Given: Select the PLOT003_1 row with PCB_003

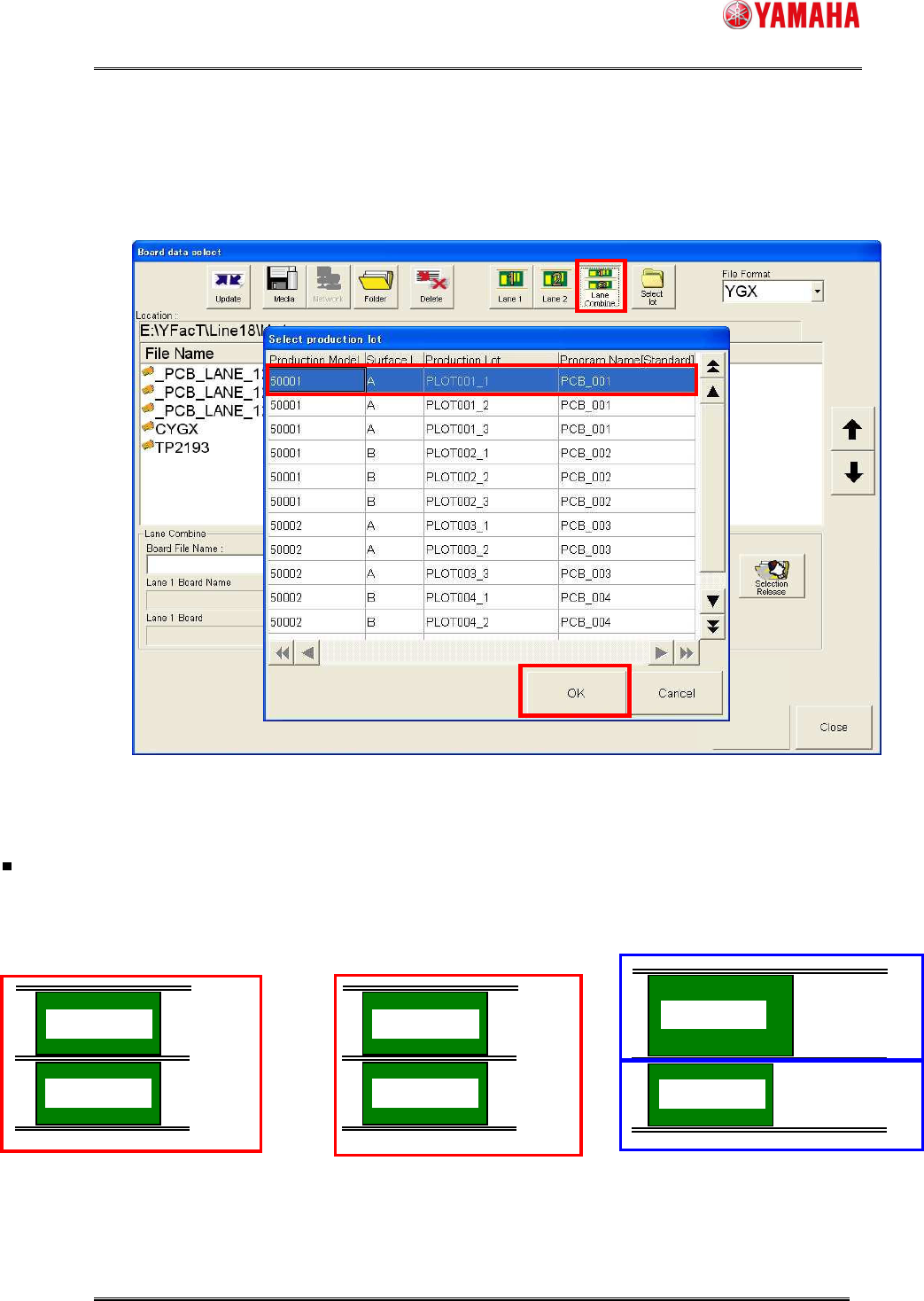Looking at the screenshot, I should pos(482,526).
